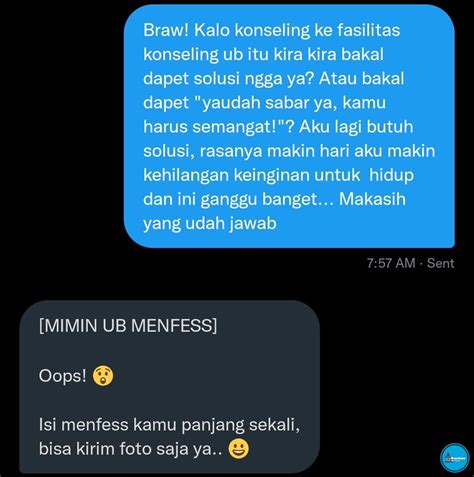Click the circular blue logo badge
Screen dimensions: 474x477
click(454, 458)
